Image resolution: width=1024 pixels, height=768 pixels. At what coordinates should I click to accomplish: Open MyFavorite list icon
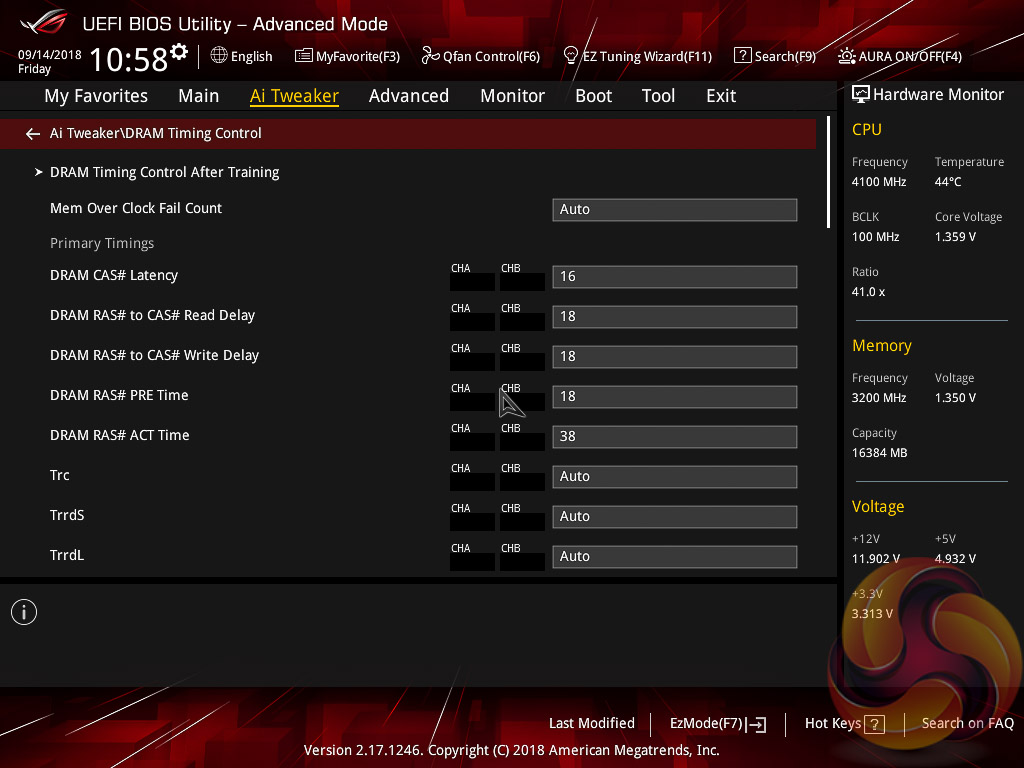point(304,56)
